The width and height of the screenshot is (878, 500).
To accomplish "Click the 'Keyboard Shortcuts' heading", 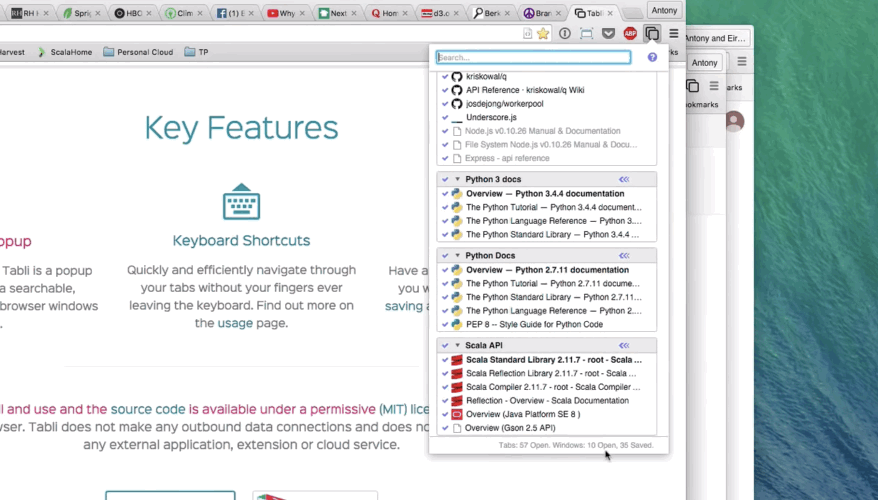I will coord(241,240).
